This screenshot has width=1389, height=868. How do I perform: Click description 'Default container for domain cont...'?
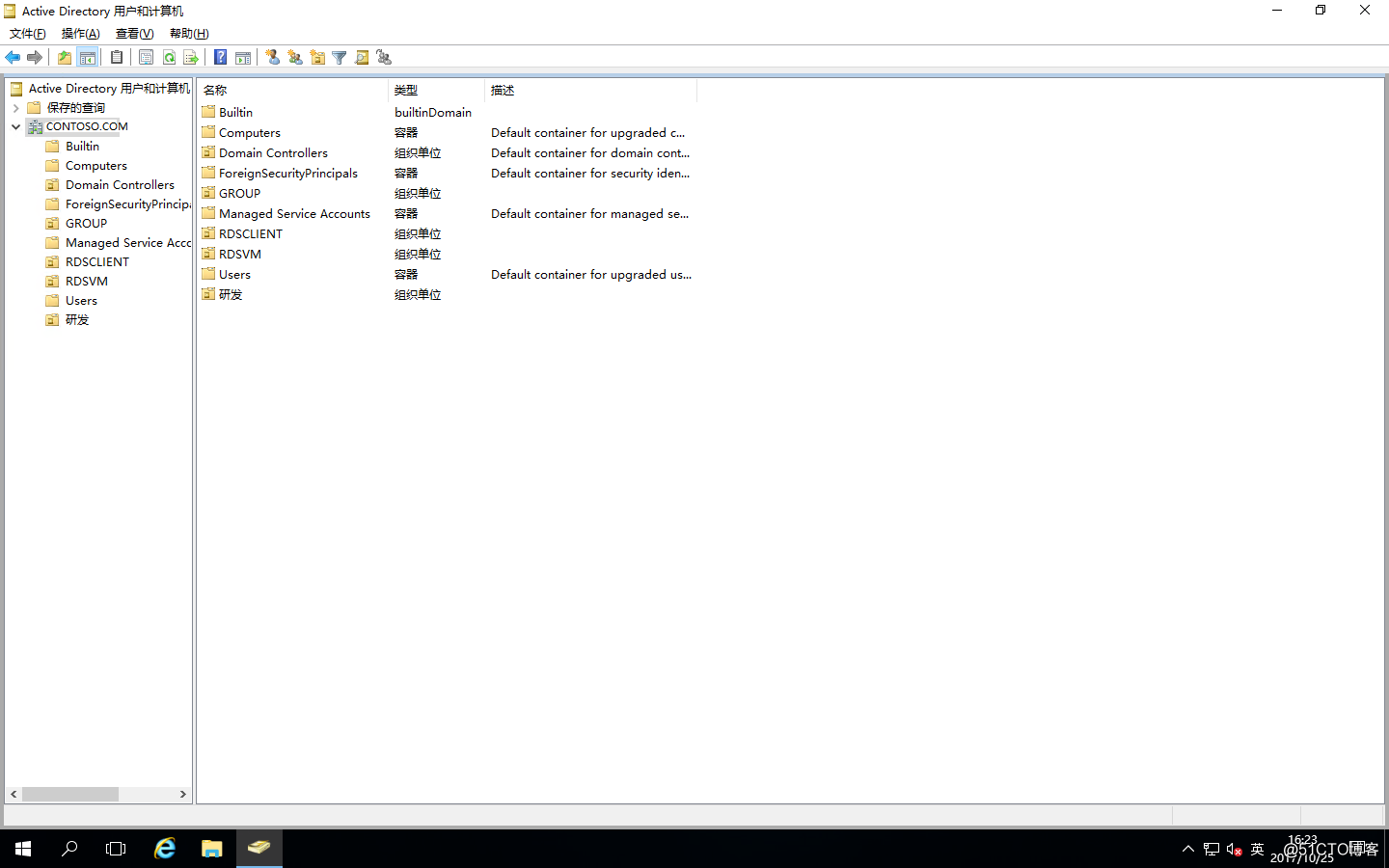(590, 153)
